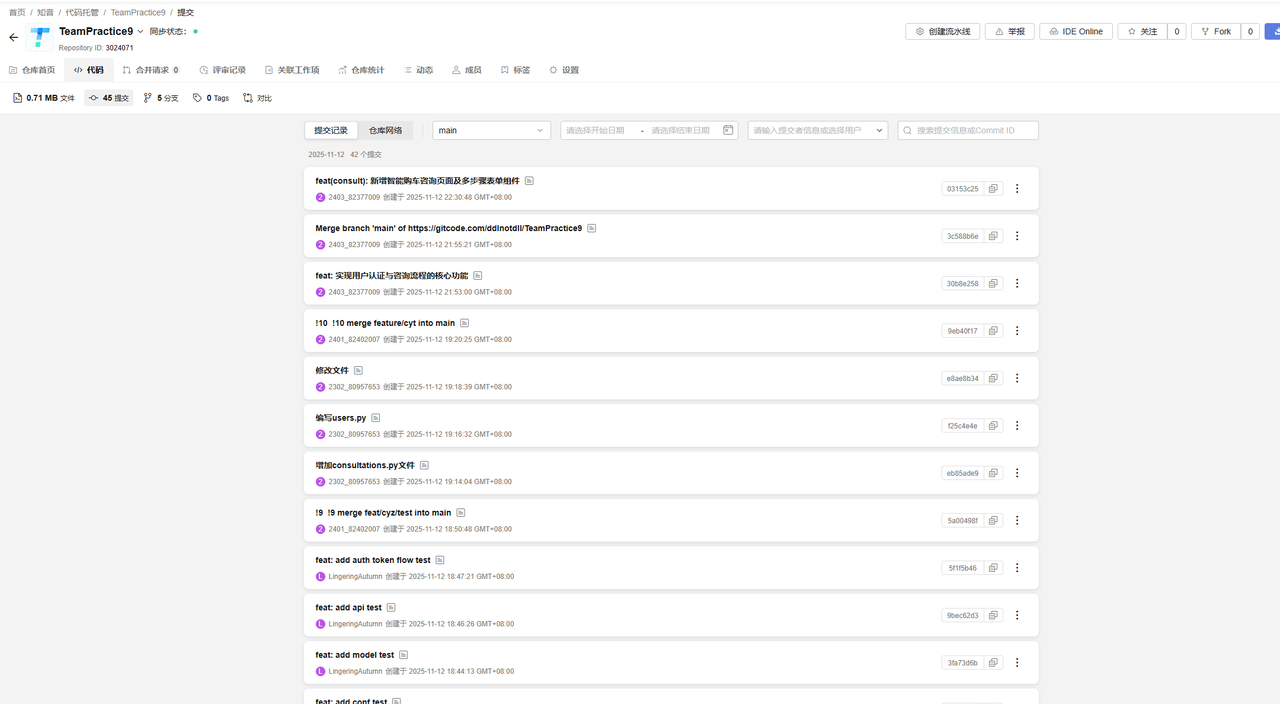This screenshot has height=704, width=1280.
Task: Open the 代码托管 breadcrumb link
Action: pos(82,12)
